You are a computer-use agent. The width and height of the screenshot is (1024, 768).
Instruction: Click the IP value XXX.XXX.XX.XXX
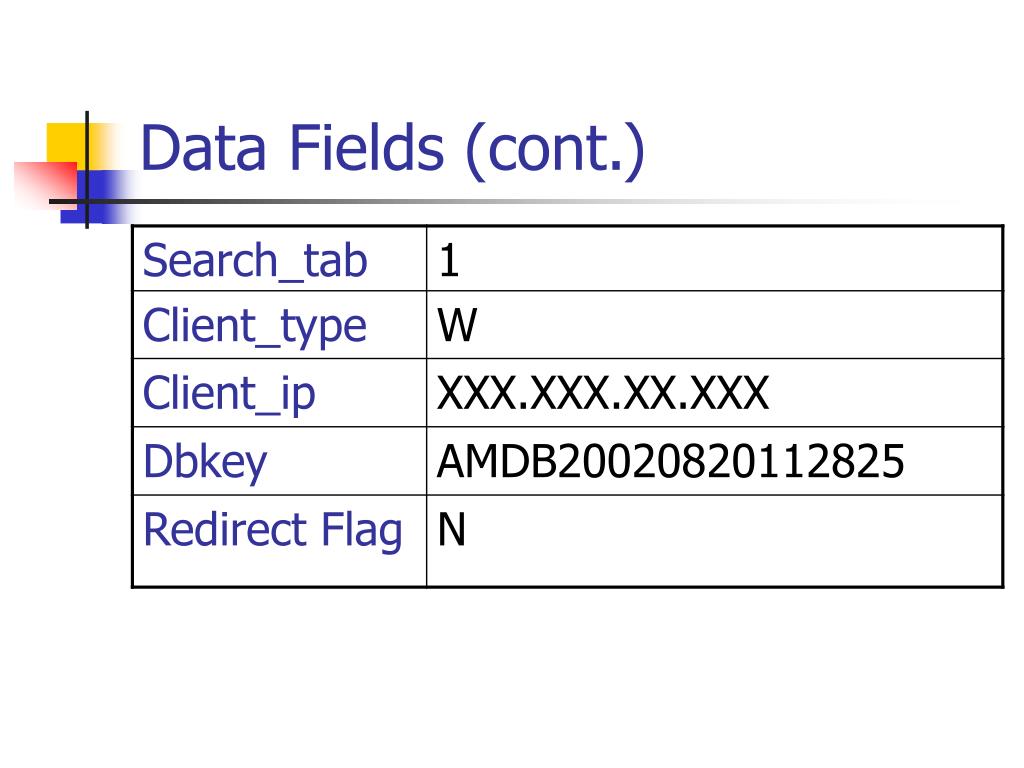pyautogui.click(x=603, y=393)
